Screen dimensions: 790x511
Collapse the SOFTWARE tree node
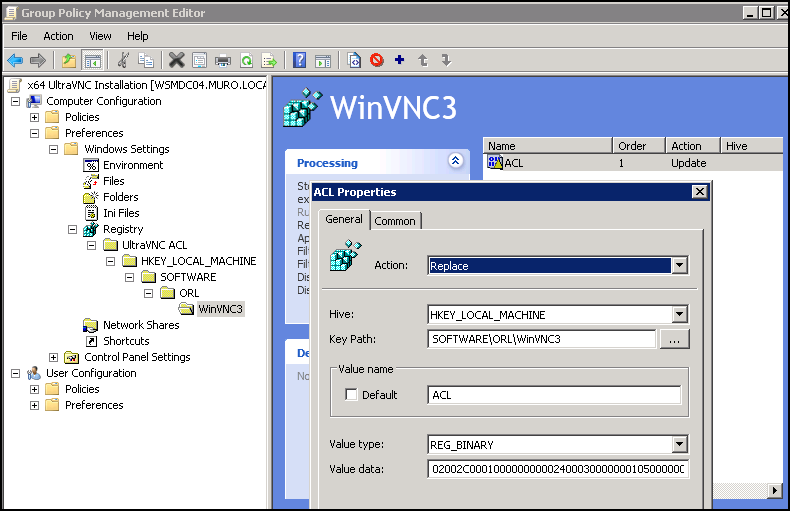coord(129,277)
